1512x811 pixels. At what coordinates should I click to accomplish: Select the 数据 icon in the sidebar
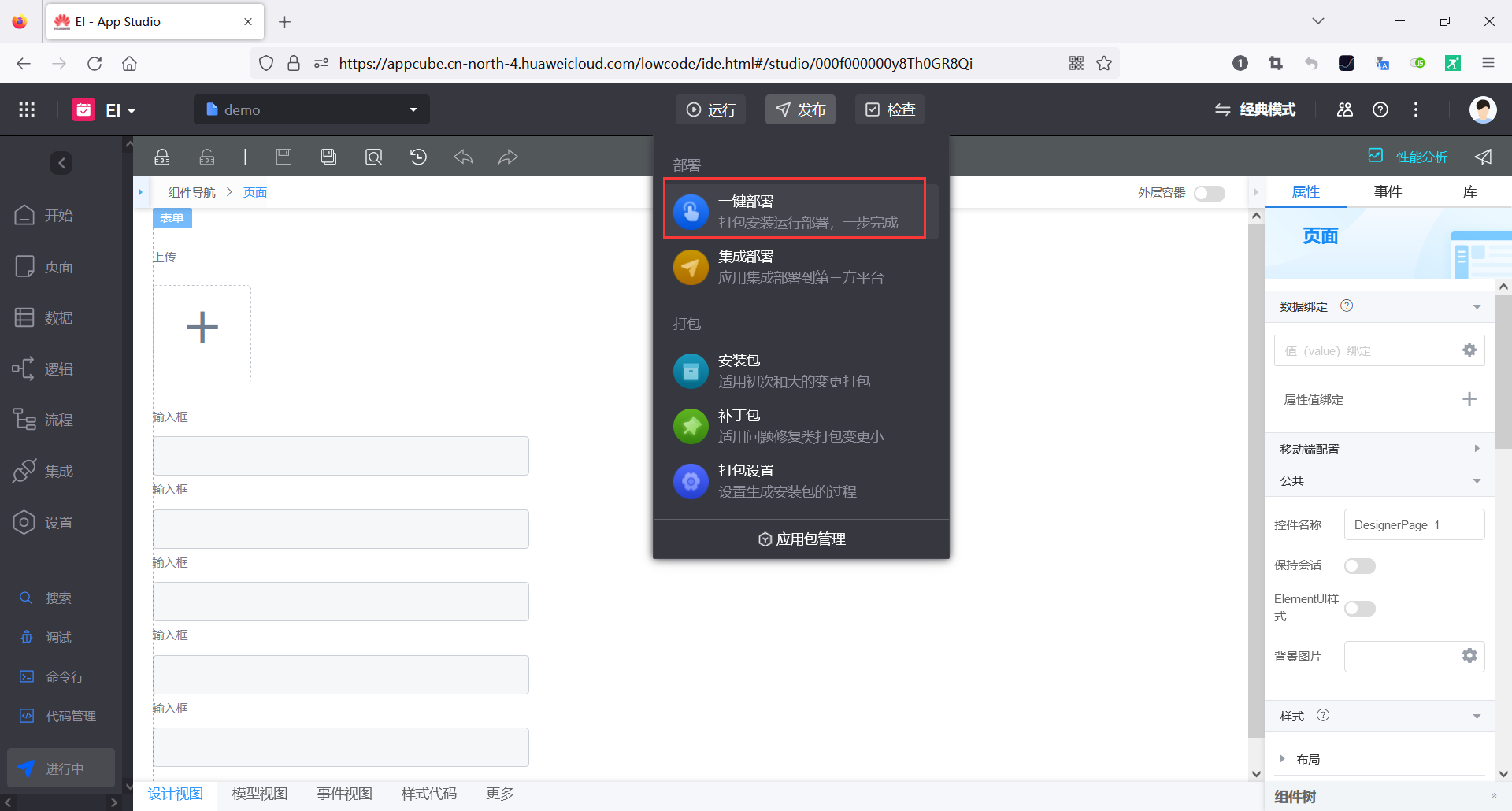(47, 317)
